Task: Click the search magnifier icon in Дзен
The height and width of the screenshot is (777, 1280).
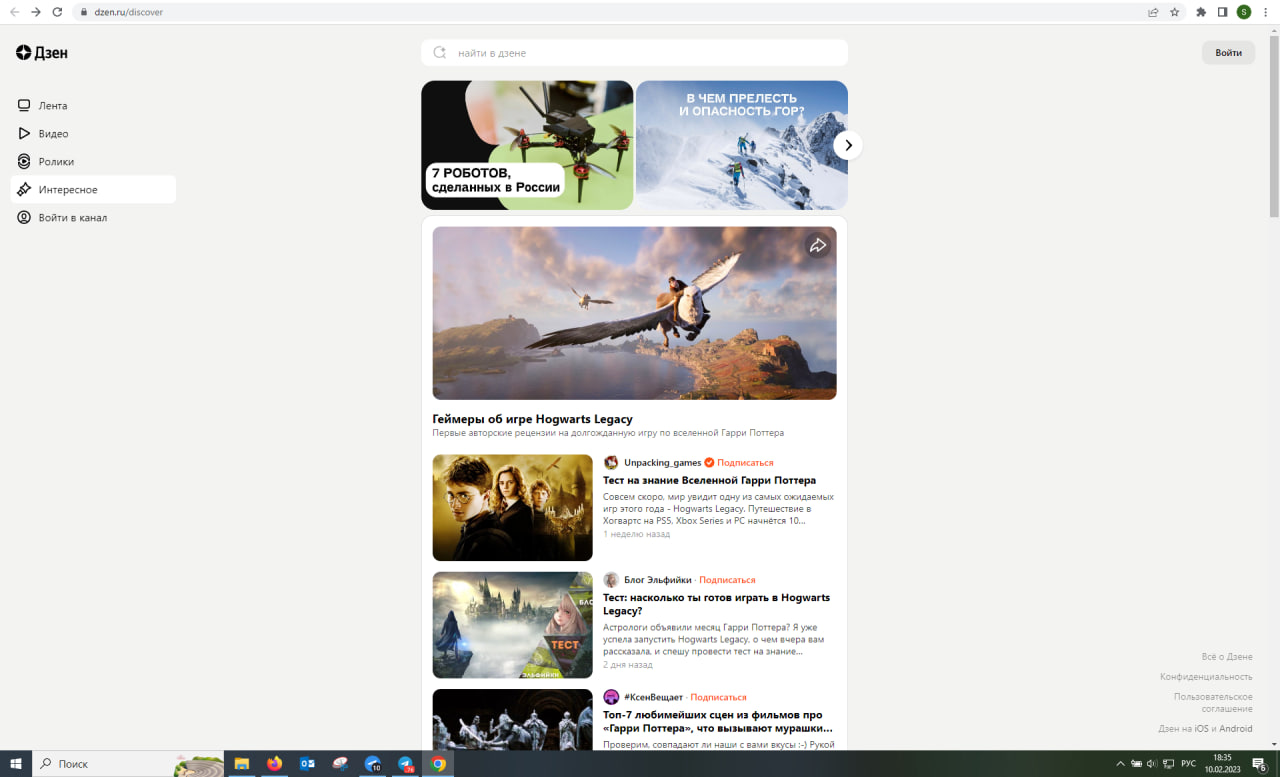Action: (x=439, y=52)
